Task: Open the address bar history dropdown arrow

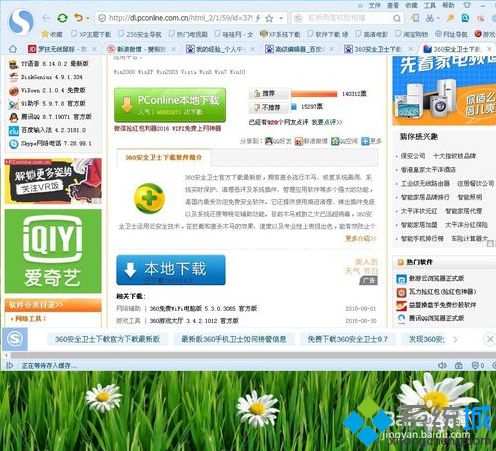Action: pos(281,18)
